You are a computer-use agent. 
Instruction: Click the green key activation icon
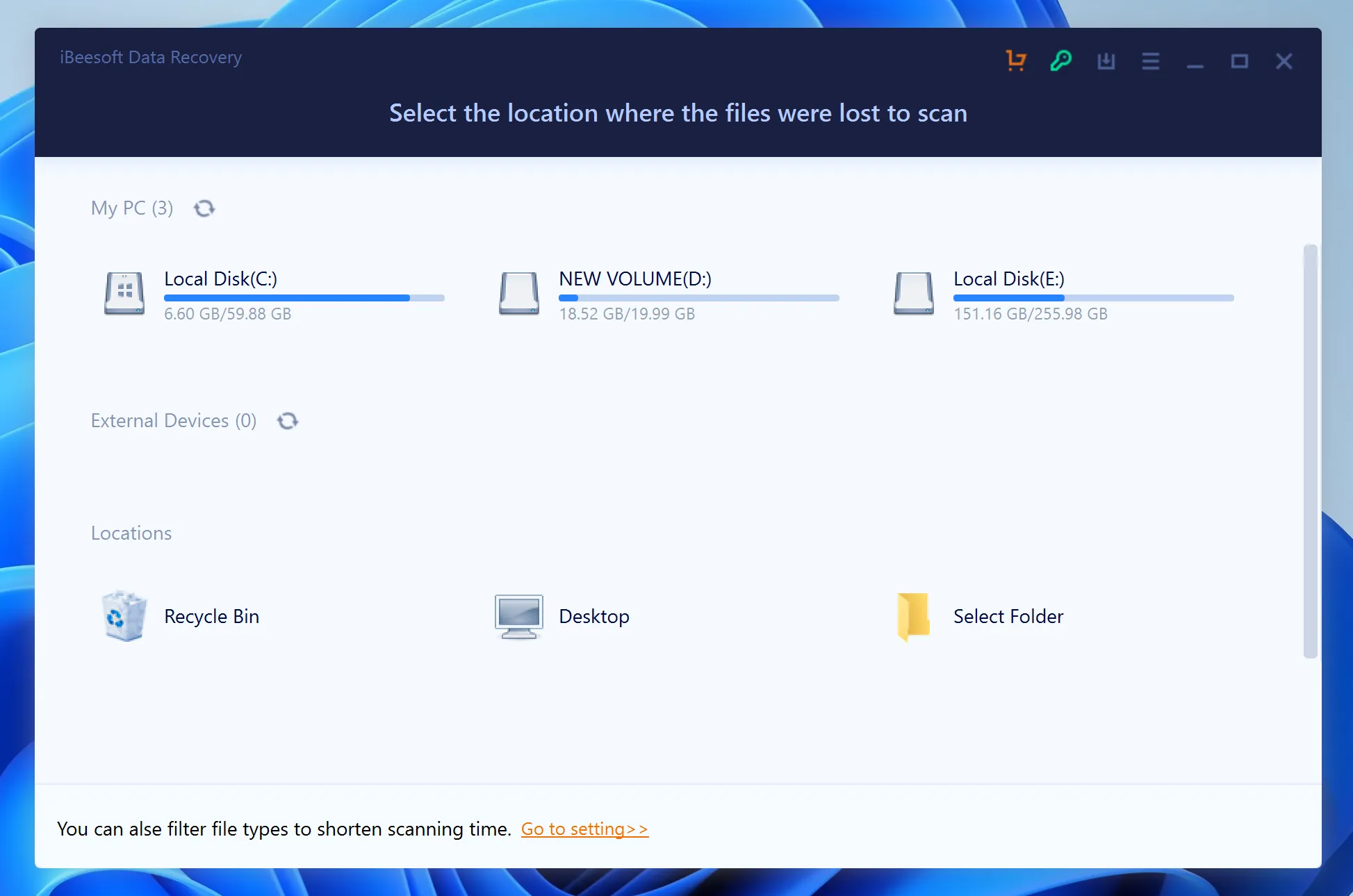pyautogui.click(x=1060, y=61)
